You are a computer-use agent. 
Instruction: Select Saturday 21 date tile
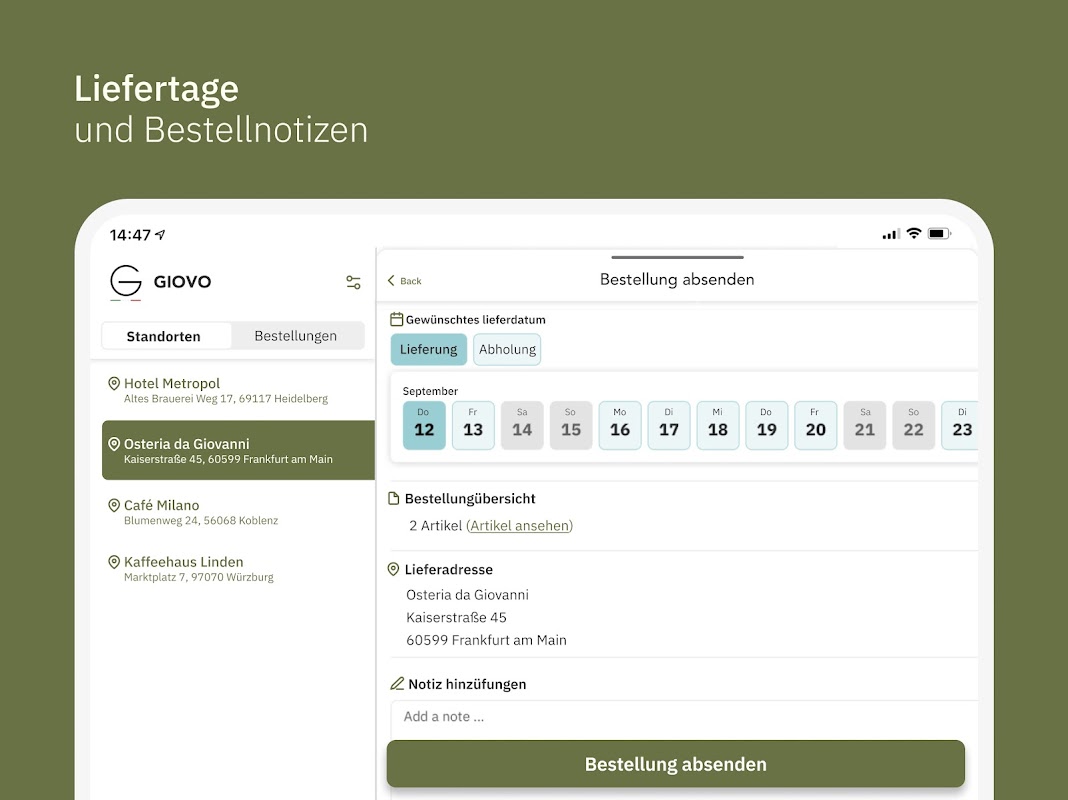coord(865,425)
